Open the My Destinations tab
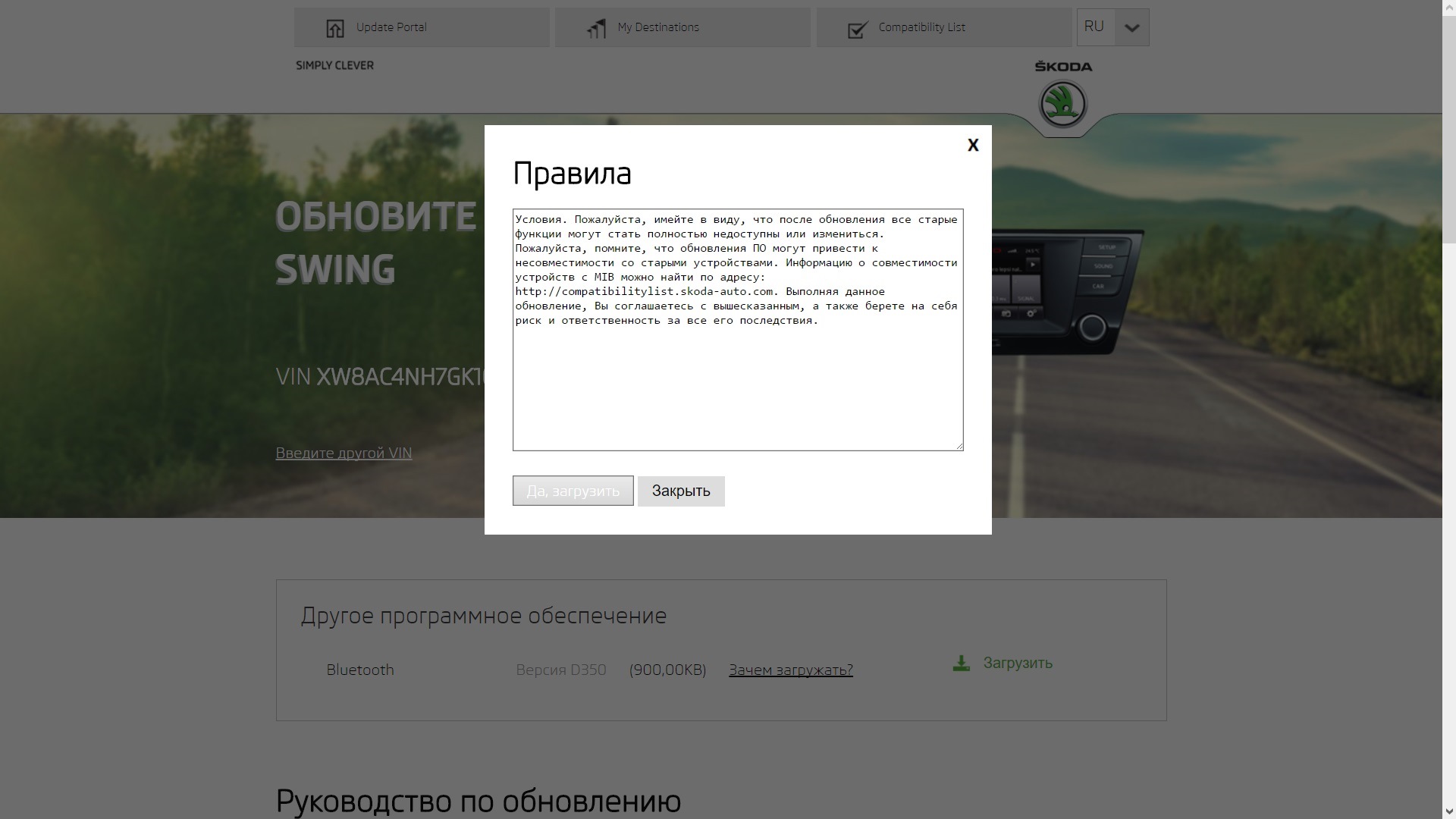 click(x=682, y=27)
